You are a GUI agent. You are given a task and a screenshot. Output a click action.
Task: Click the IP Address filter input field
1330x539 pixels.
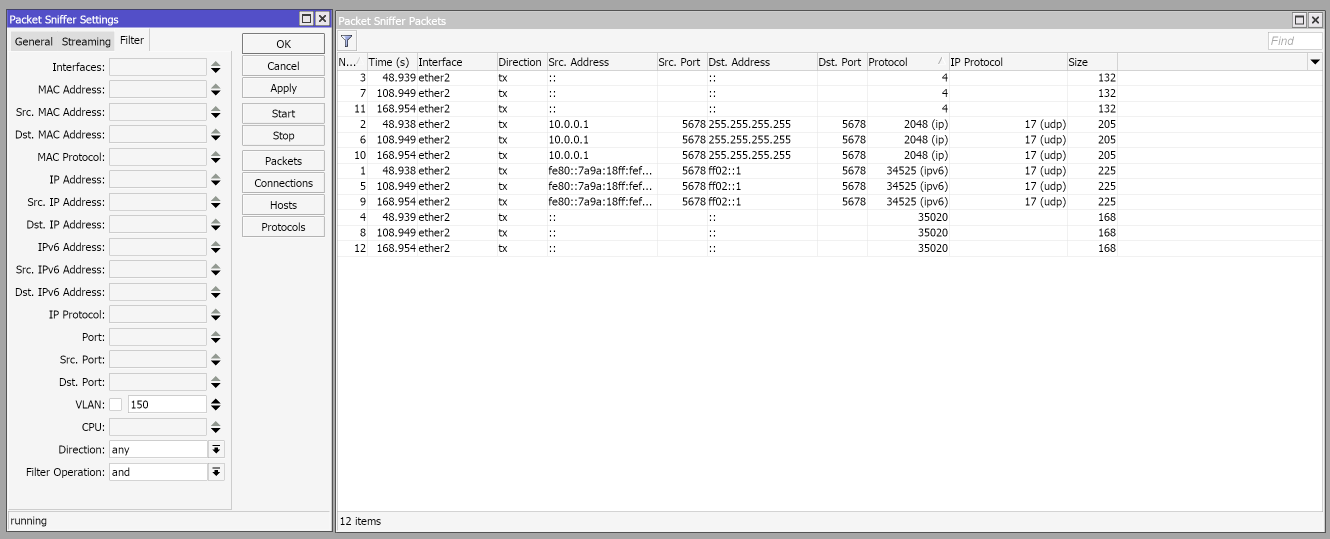[x=158, y=180]
